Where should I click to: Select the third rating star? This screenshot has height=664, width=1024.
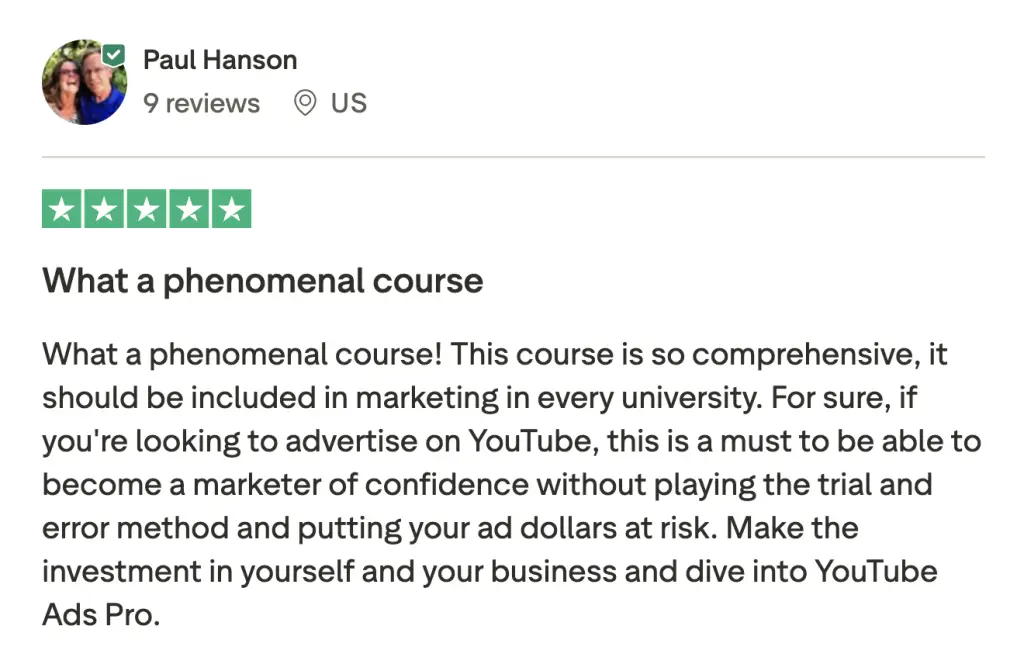click(x=146, y=209)
